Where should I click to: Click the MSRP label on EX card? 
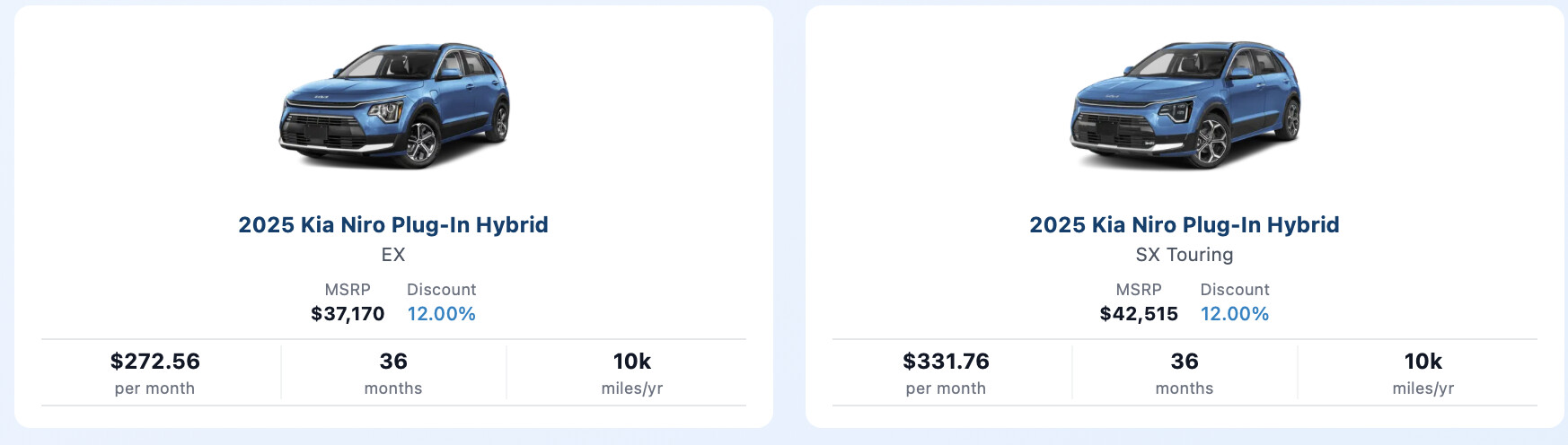click(x=348, y=290)
